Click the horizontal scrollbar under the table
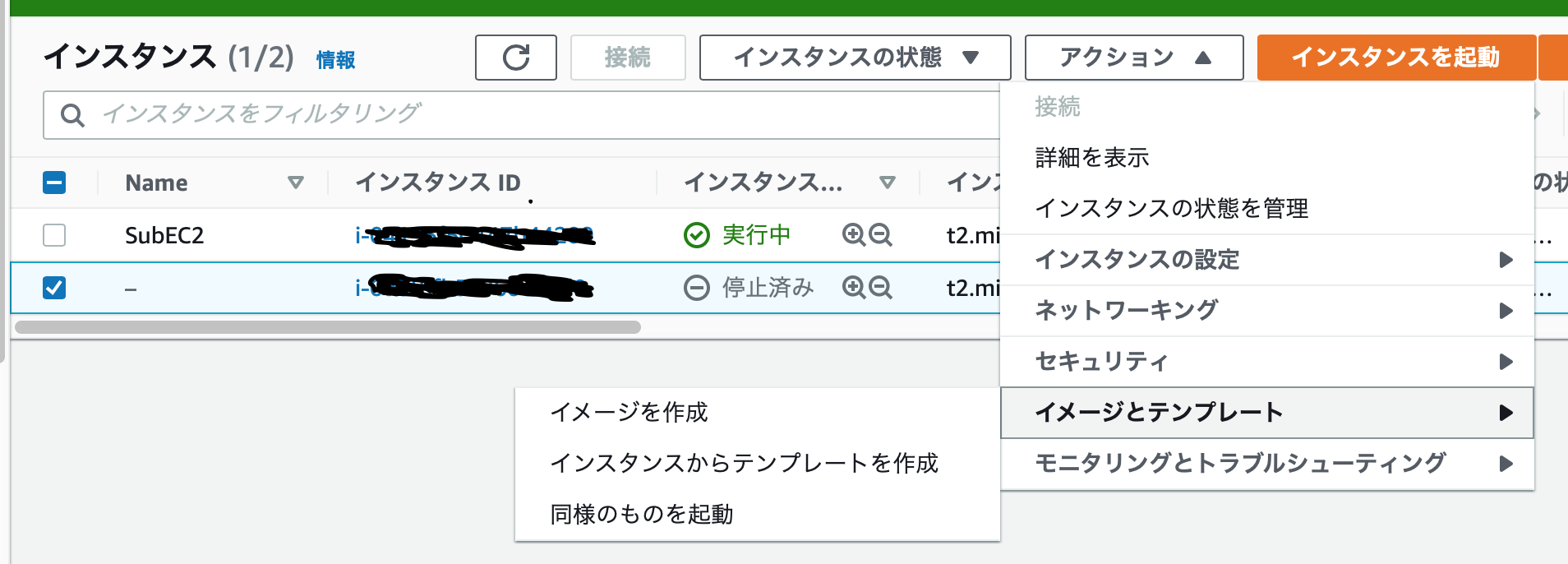This screenshot has width=1568, height=564. 328,327
